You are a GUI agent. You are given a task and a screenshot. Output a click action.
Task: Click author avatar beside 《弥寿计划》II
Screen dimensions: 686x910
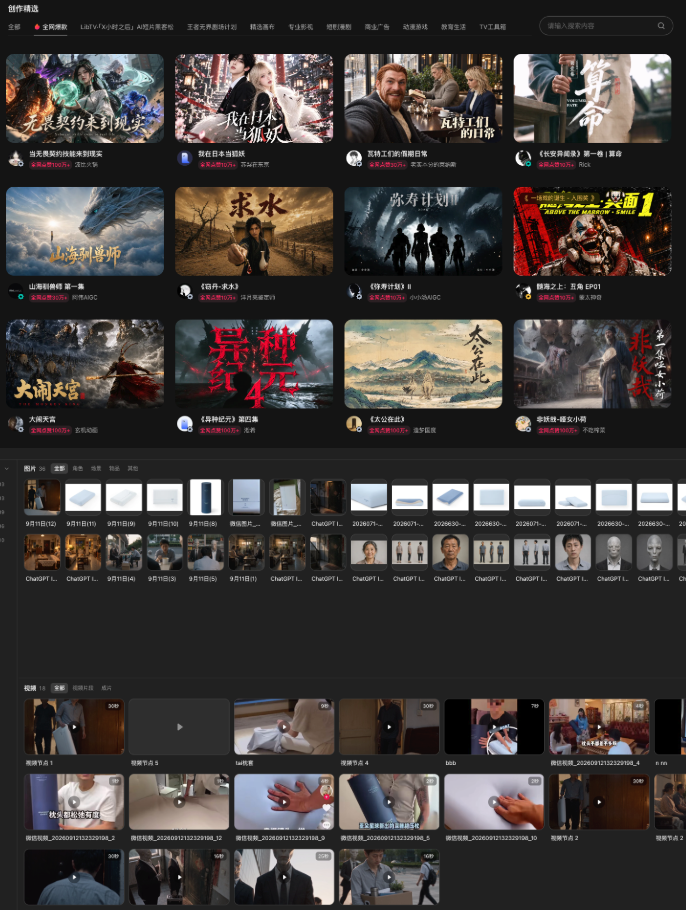(x=354, y=291)
